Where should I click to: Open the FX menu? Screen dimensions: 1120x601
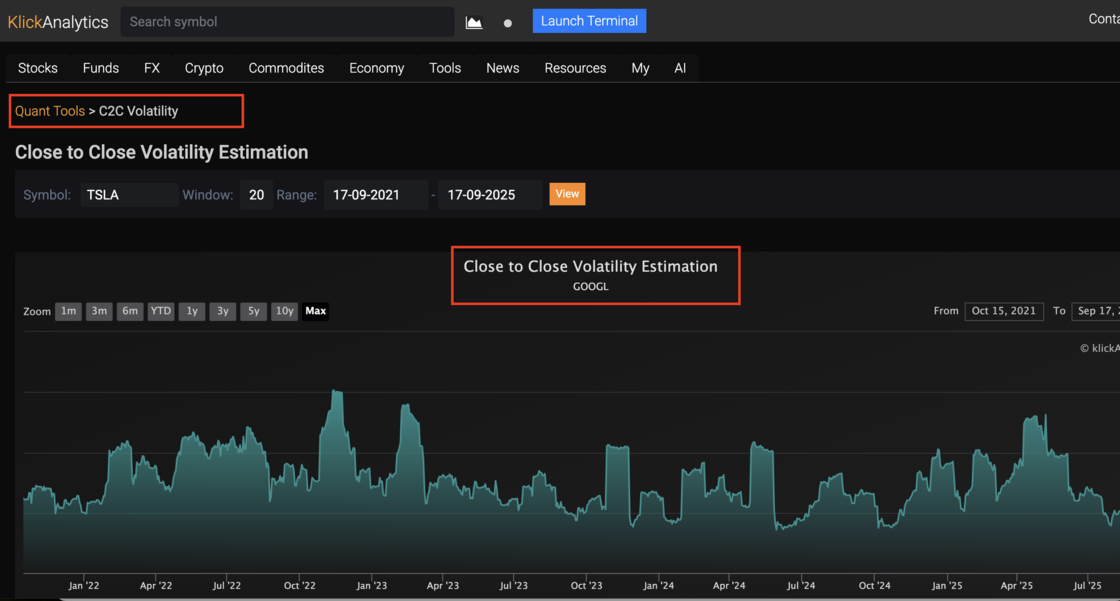[x=151, y=68]
